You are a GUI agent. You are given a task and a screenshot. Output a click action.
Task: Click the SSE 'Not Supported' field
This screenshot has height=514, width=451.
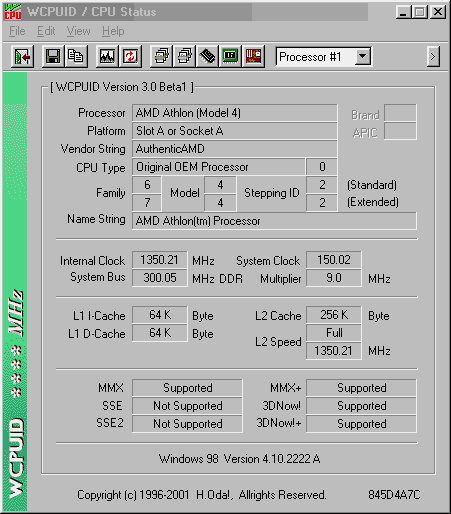coord(187,406)
